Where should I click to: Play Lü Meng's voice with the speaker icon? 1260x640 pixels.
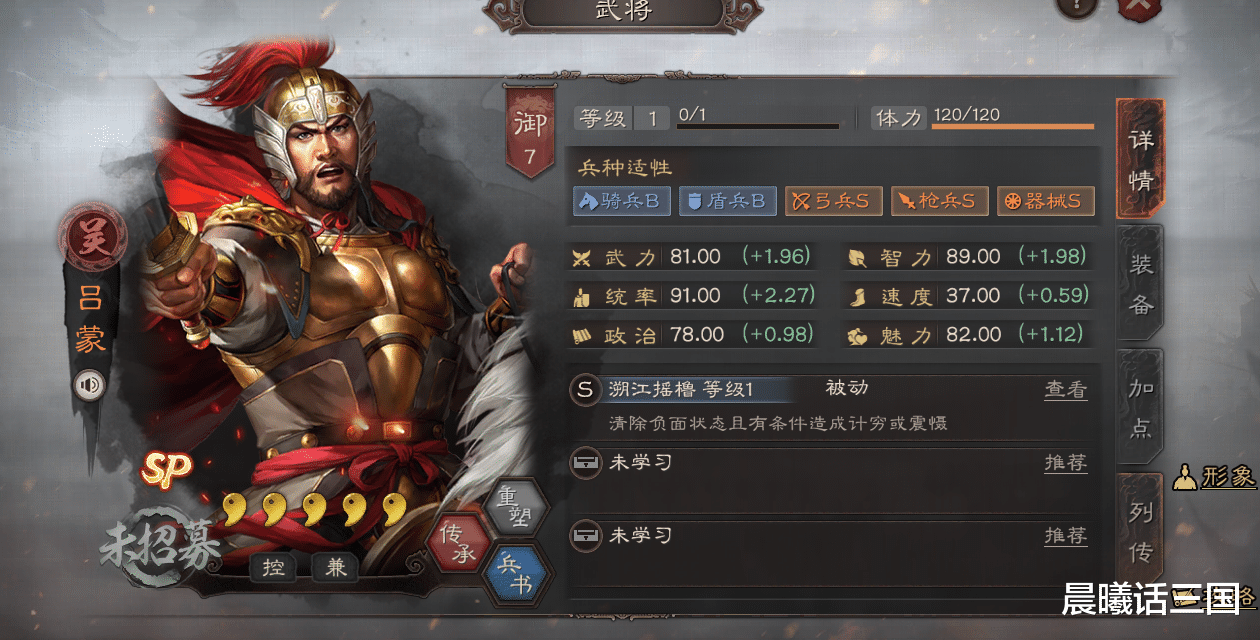pos(88,385)
